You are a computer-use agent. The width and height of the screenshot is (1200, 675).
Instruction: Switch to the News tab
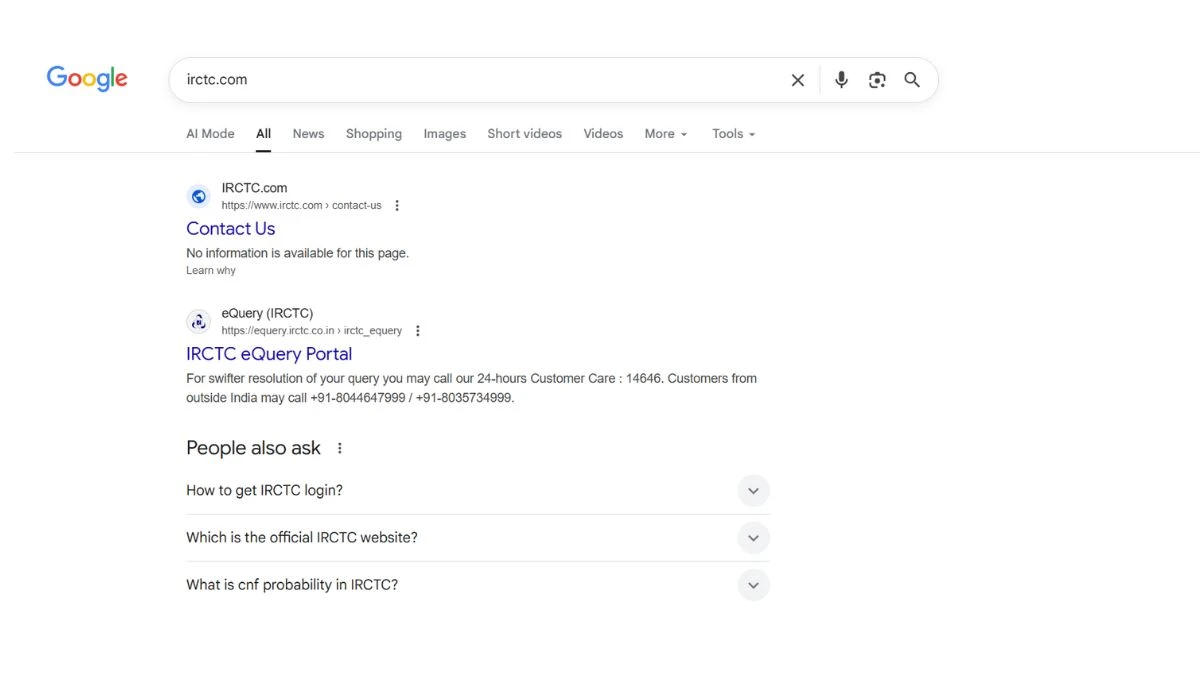(x=308, y=134)
